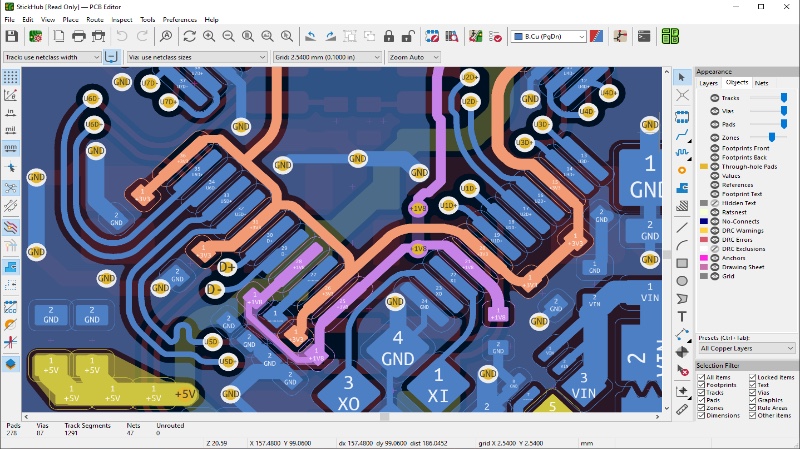This screenshot has width=800, height=449.
Task: Click the Lock padlock icon
Action: tap(388, 36)
